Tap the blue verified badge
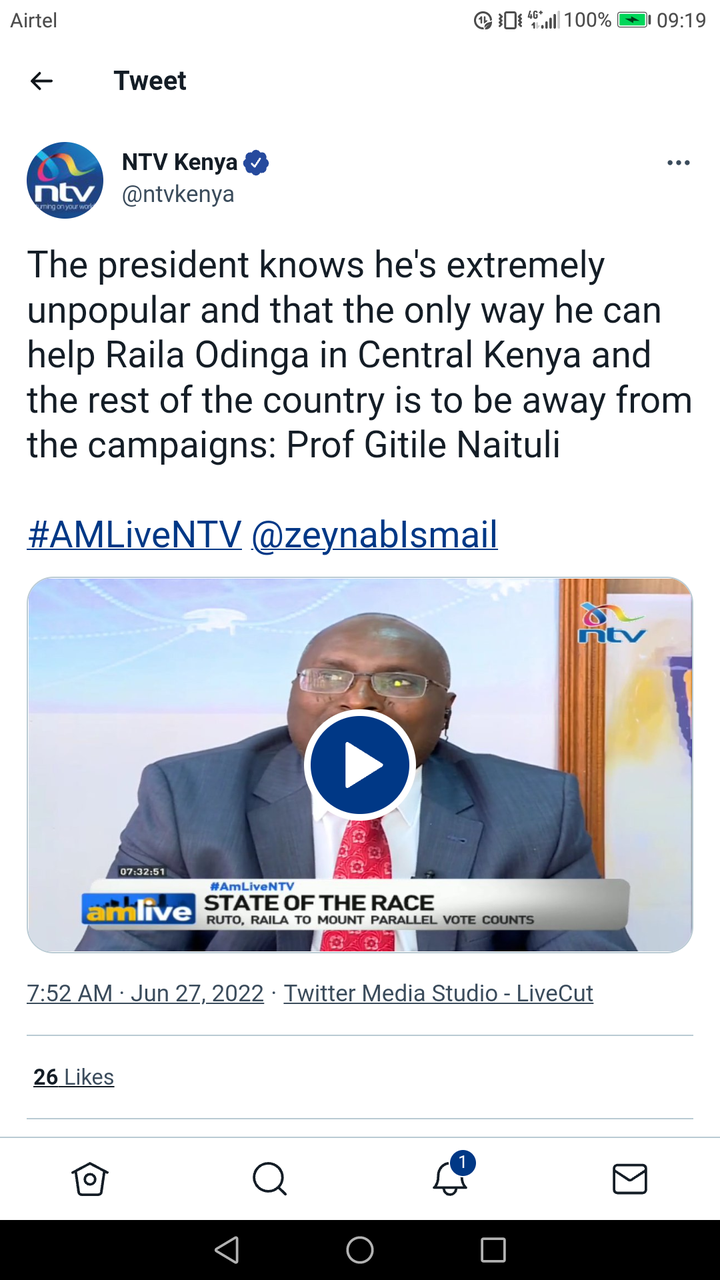The image size is (720, 1280). pos(256,162)
